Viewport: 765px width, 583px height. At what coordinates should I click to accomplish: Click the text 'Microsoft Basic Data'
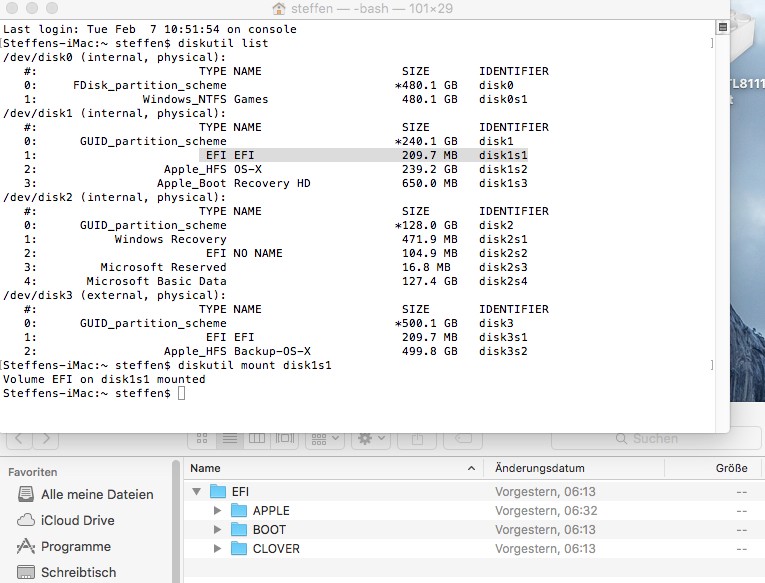click(157, 281)
